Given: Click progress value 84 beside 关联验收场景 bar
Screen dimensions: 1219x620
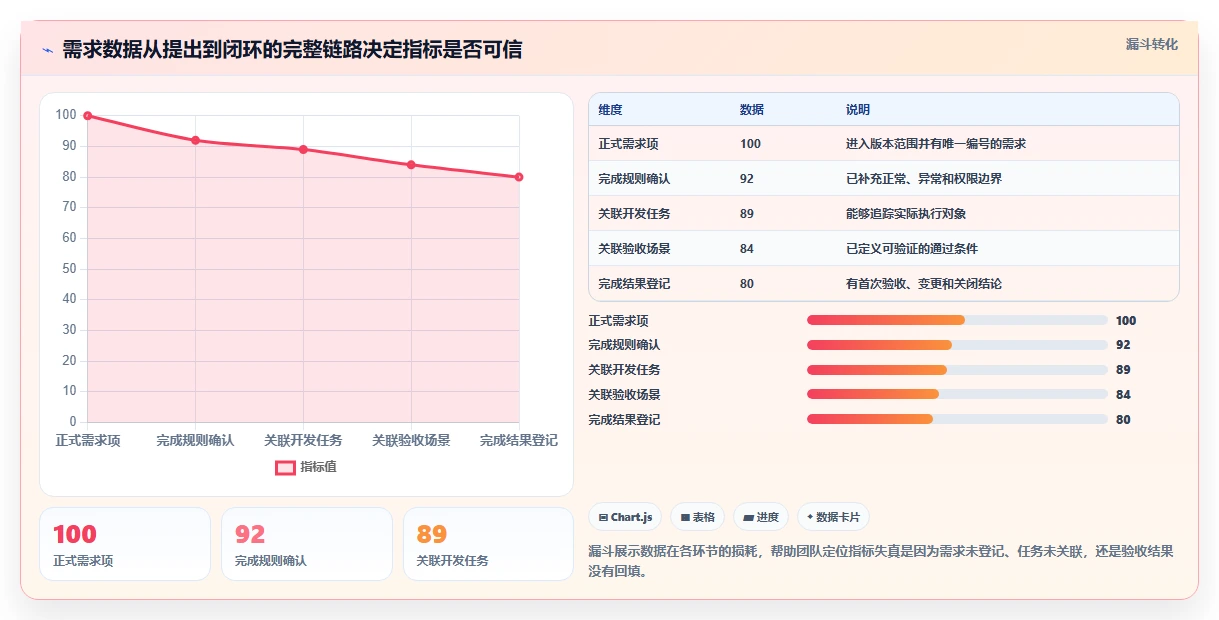Looking at the screenshot, I should pos(1123,395).
